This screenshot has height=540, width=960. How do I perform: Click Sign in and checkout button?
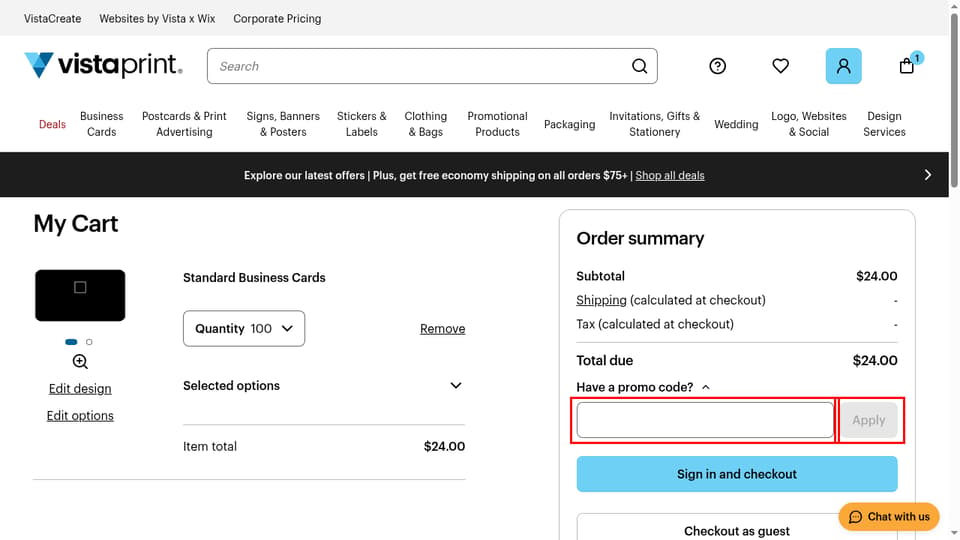coord(737,474)
